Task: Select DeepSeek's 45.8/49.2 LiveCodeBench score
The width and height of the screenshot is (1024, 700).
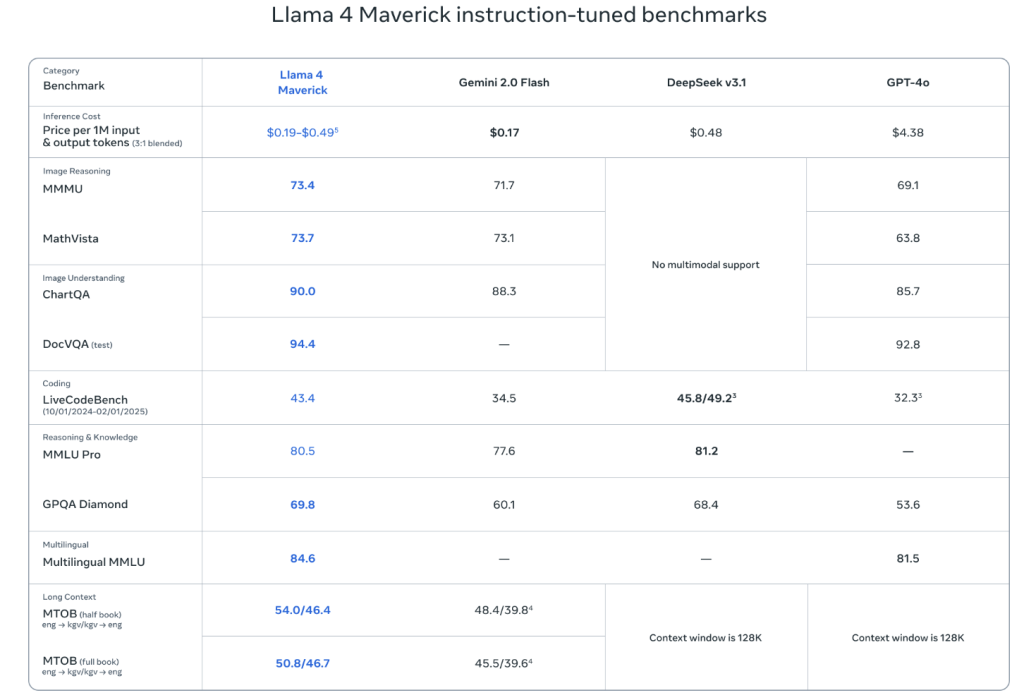Action: click(704, 398)
